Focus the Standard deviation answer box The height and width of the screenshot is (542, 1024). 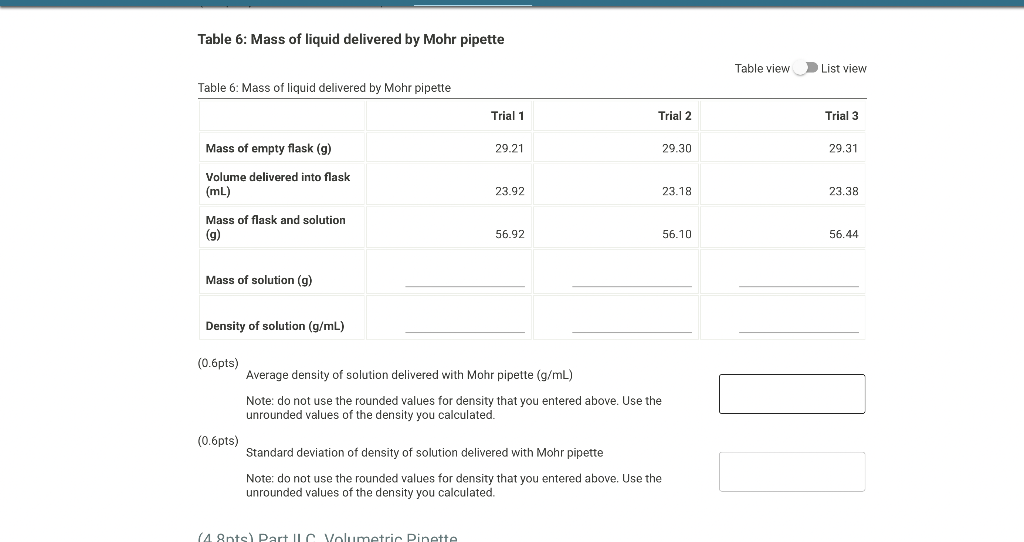pos(792,471)
